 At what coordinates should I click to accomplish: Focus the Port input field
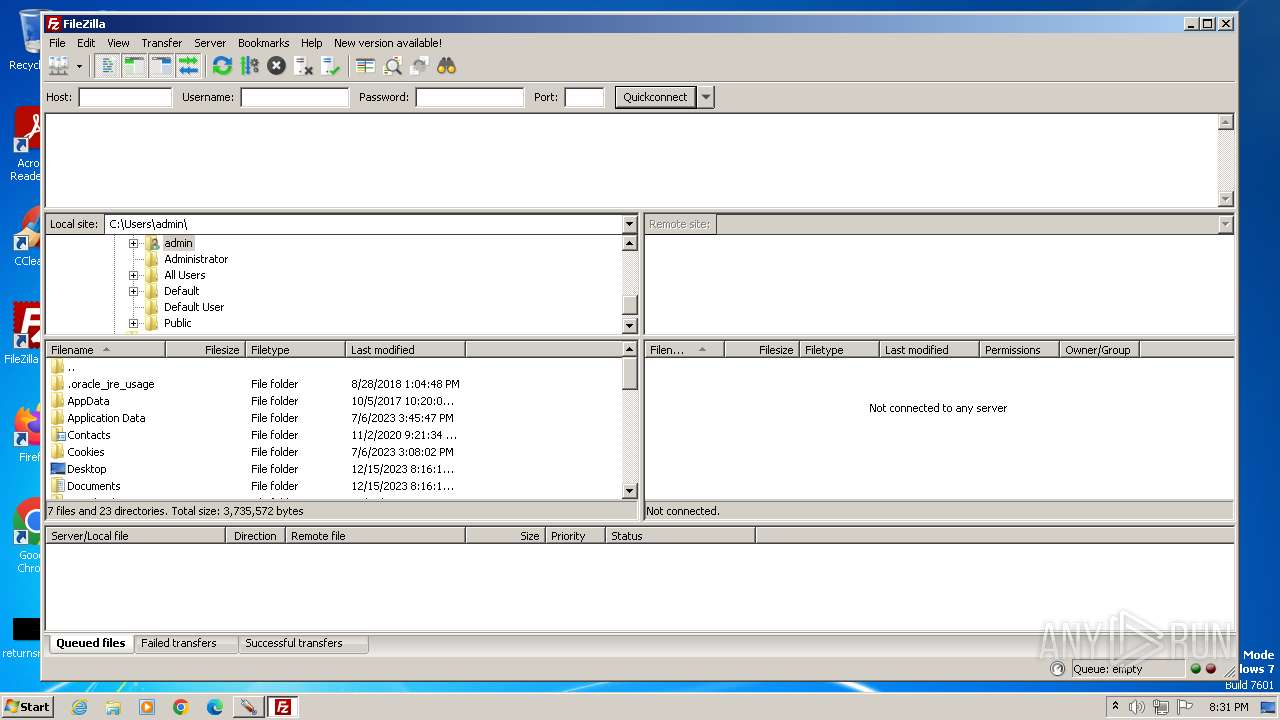[584, 97]
